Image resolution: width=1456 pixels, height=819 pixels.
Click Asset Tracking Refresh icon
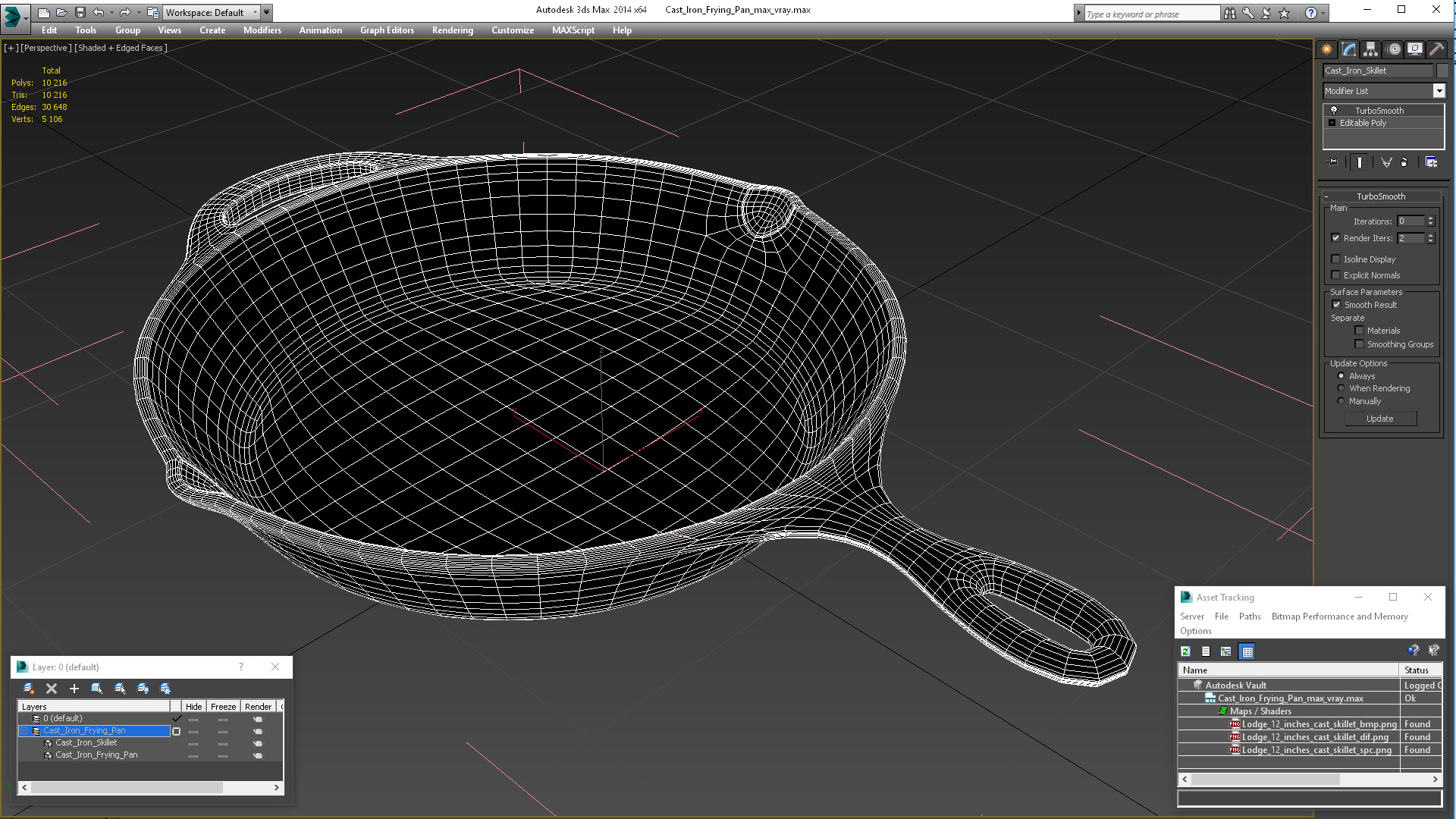[1185, 651]
